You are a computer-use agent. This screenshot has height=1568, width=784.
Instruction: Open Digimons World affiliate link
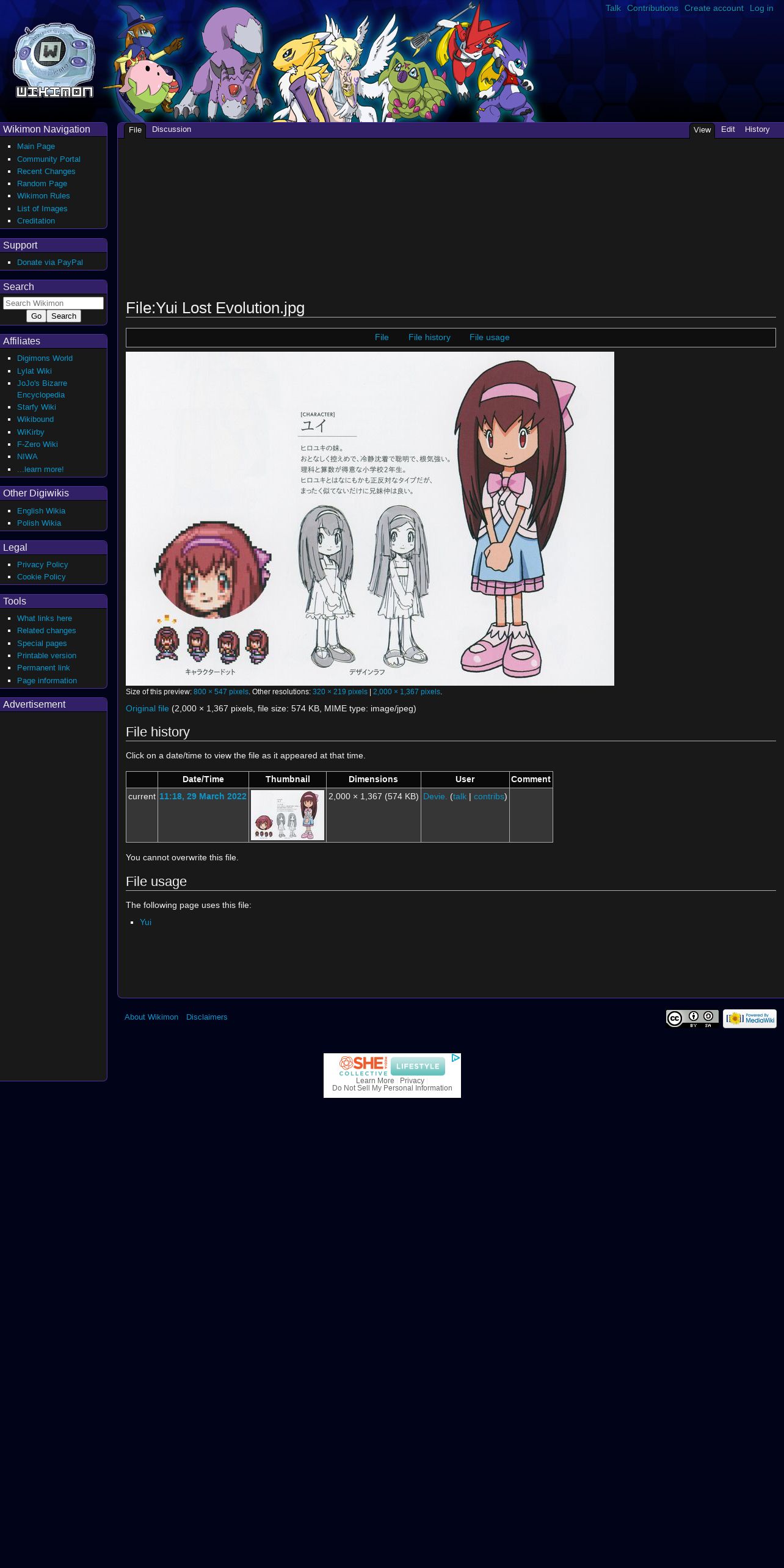tap(45, 358)
